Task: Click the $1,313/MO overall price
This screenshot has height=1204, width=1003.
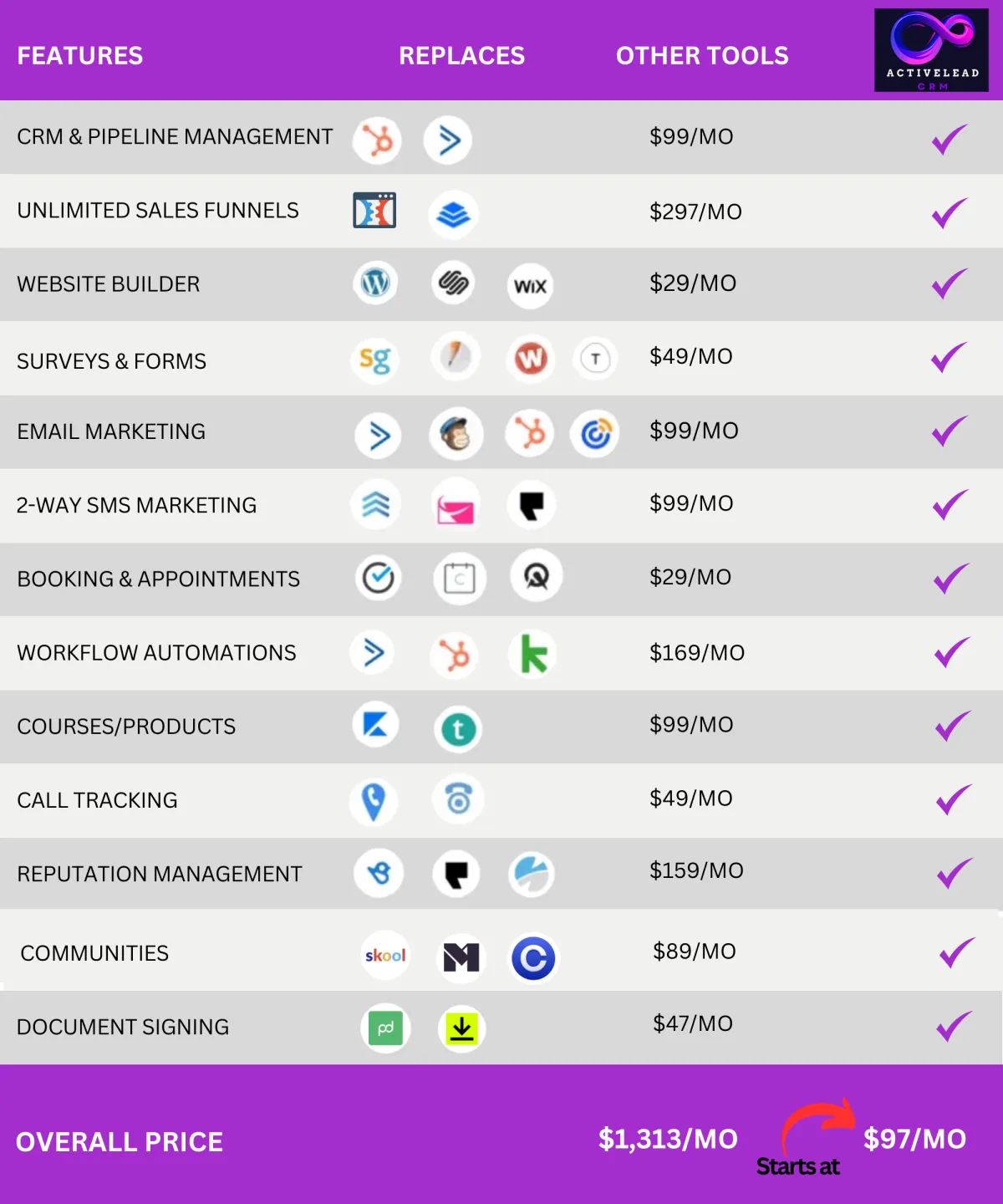Action: pos(668,1139)
